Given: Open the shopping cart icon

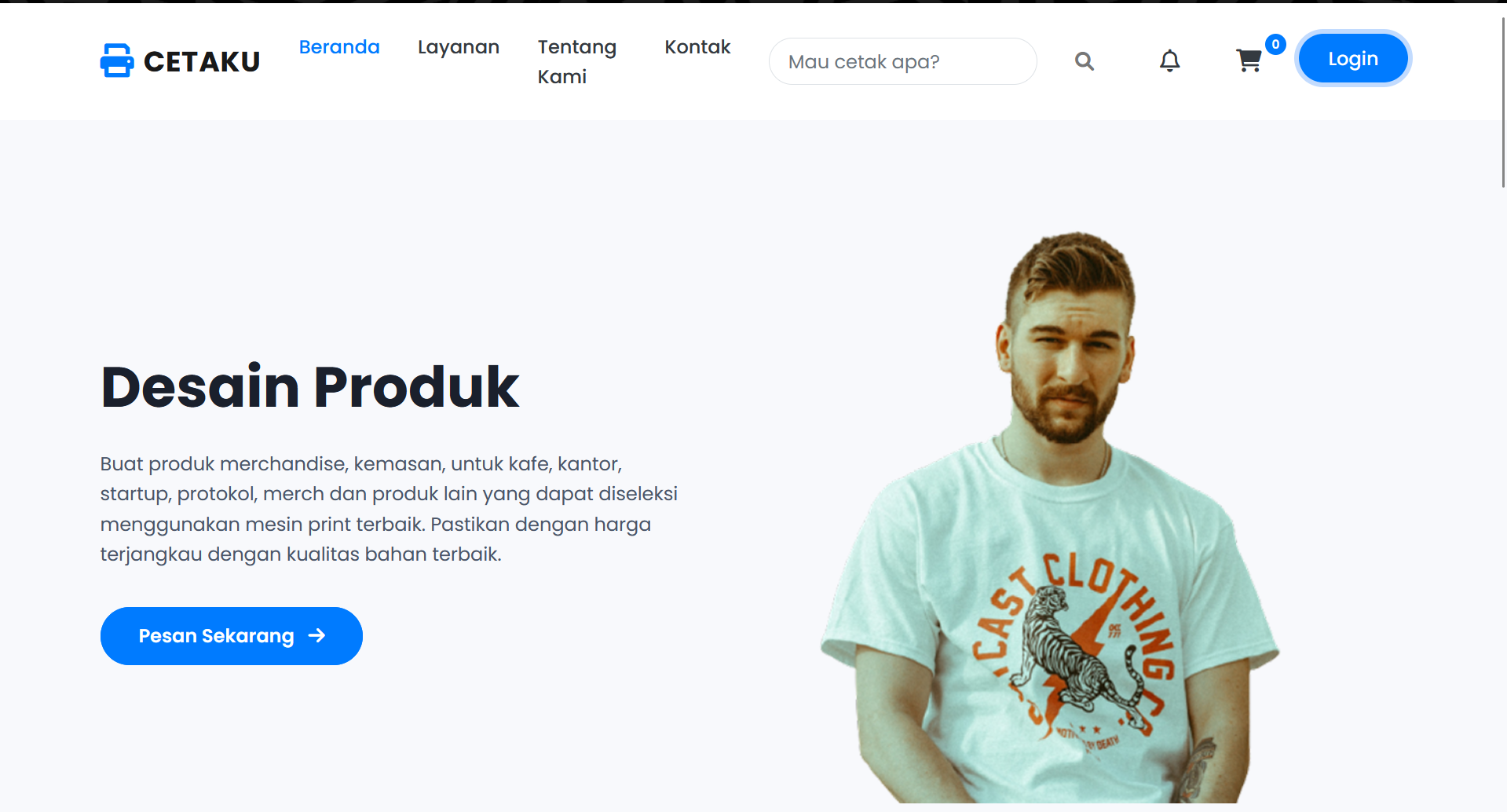Looking at the screenshot, I should pos(1249,60).
